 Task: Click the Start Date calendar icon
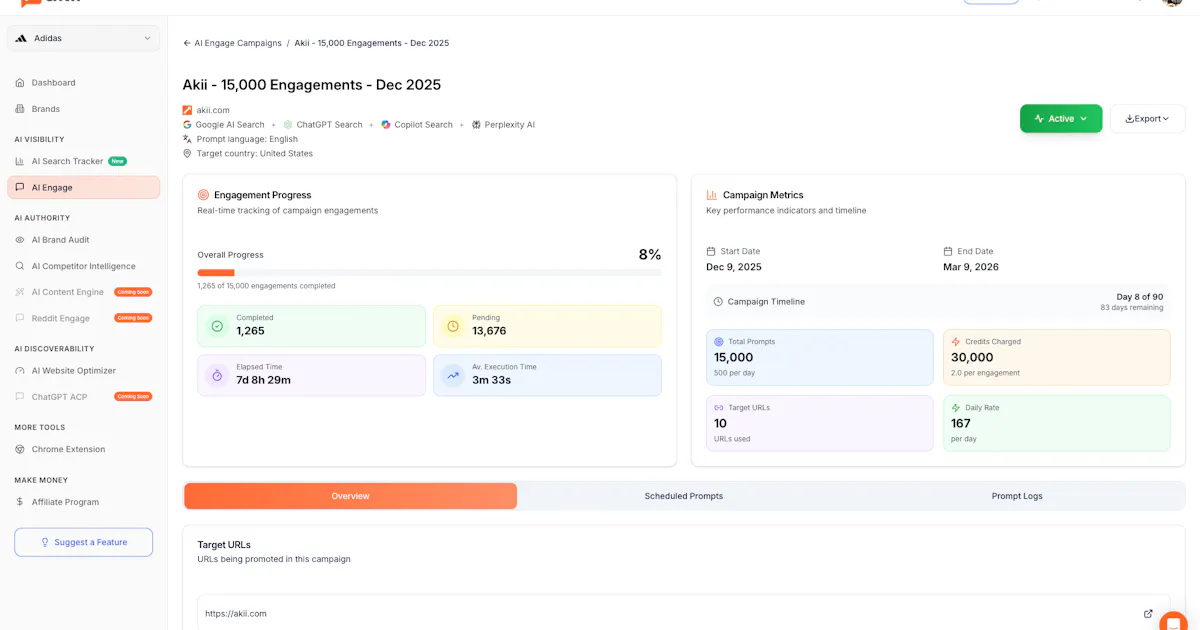pos(711,251)
